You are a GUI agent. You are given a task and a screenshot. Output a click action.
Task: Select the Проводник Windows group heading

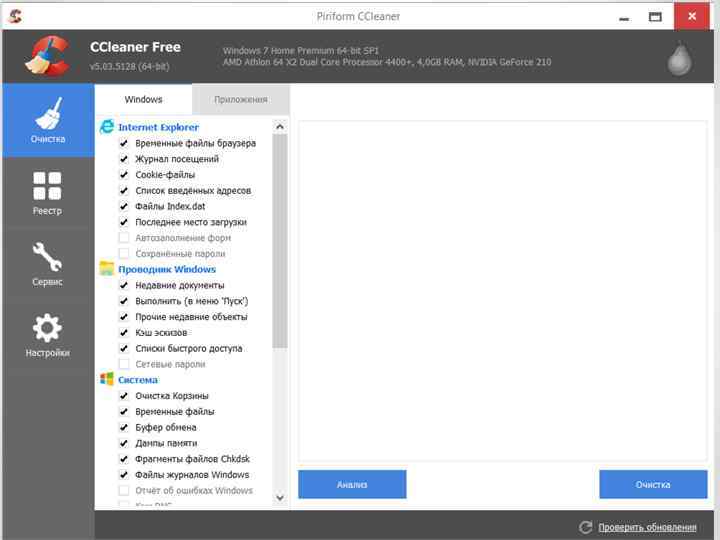point(167,269)
